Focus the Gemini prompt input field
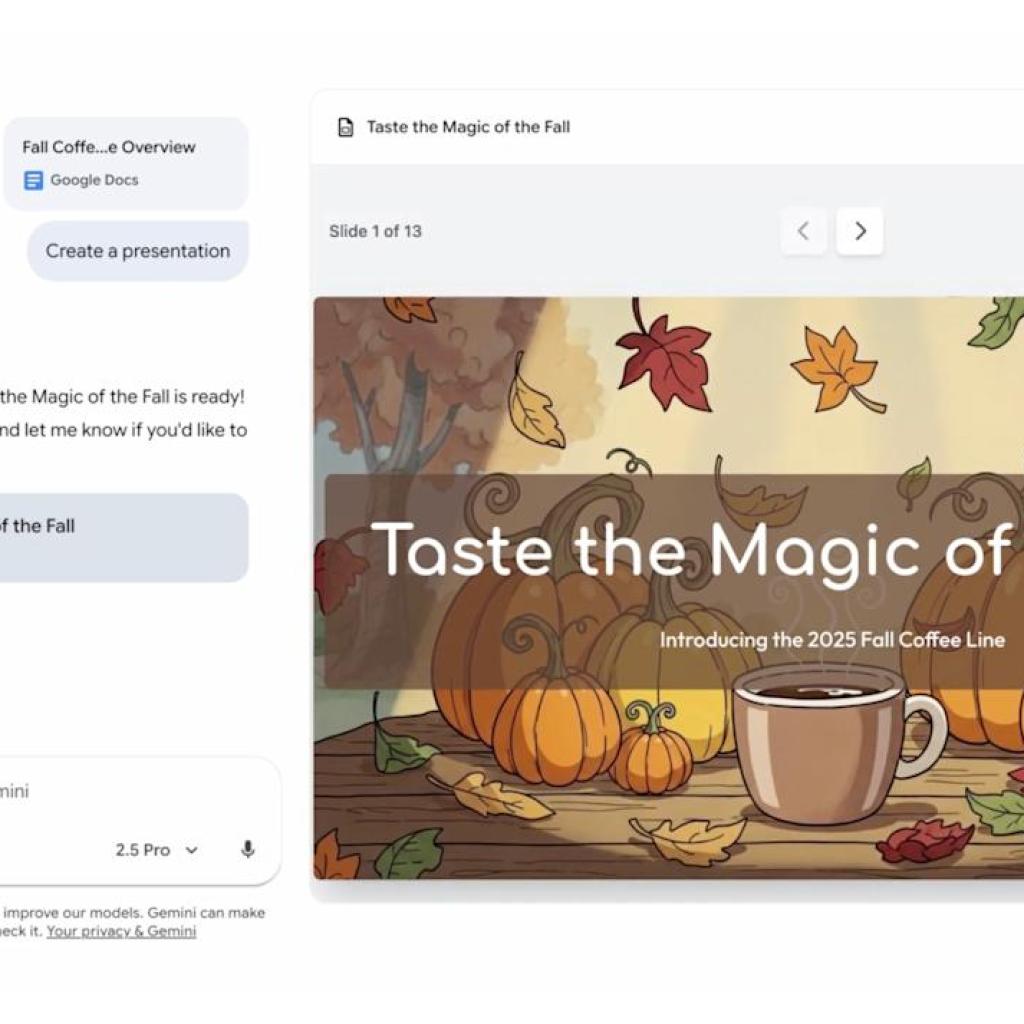 pyautogui.click(x=100, y=790)
